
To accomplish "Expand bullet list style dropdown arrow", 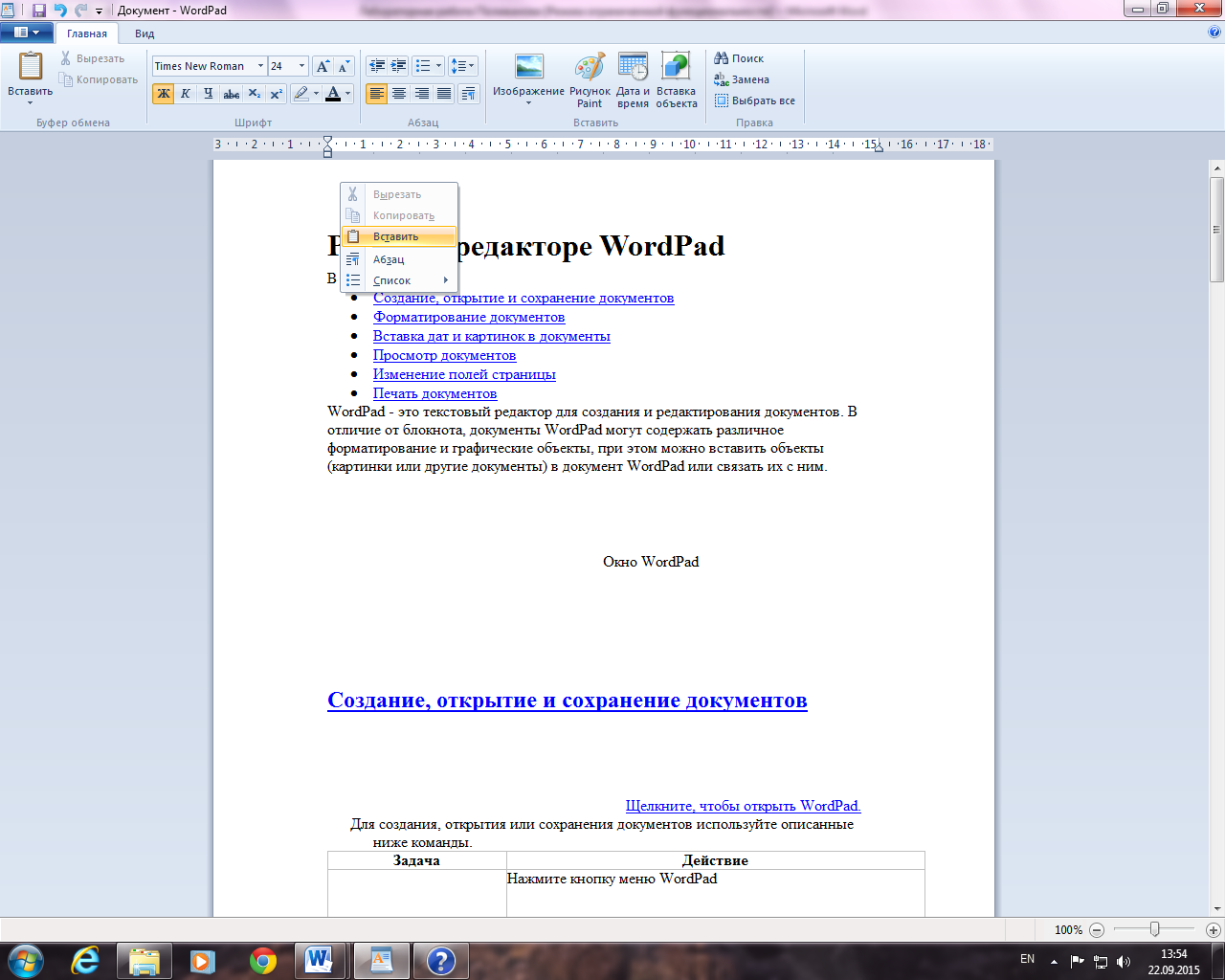I will pyautogui.click(x=439, y=66).
